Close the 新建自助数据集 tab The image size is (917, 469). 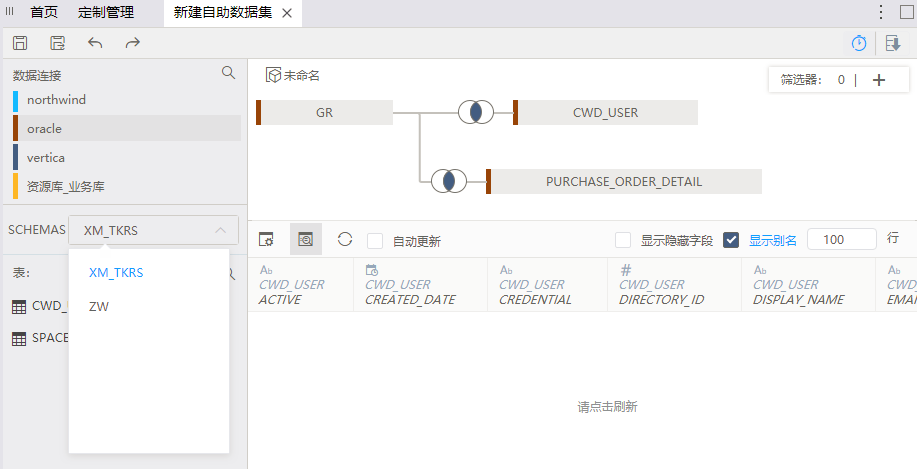point(287,13)
